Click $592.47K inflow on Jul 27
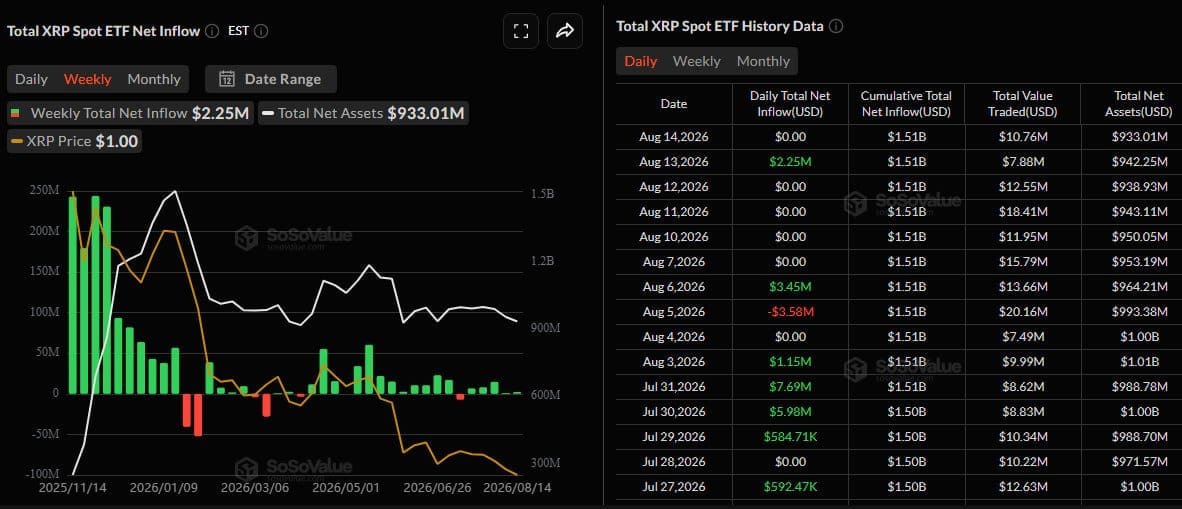 click(x=790, y=486)
